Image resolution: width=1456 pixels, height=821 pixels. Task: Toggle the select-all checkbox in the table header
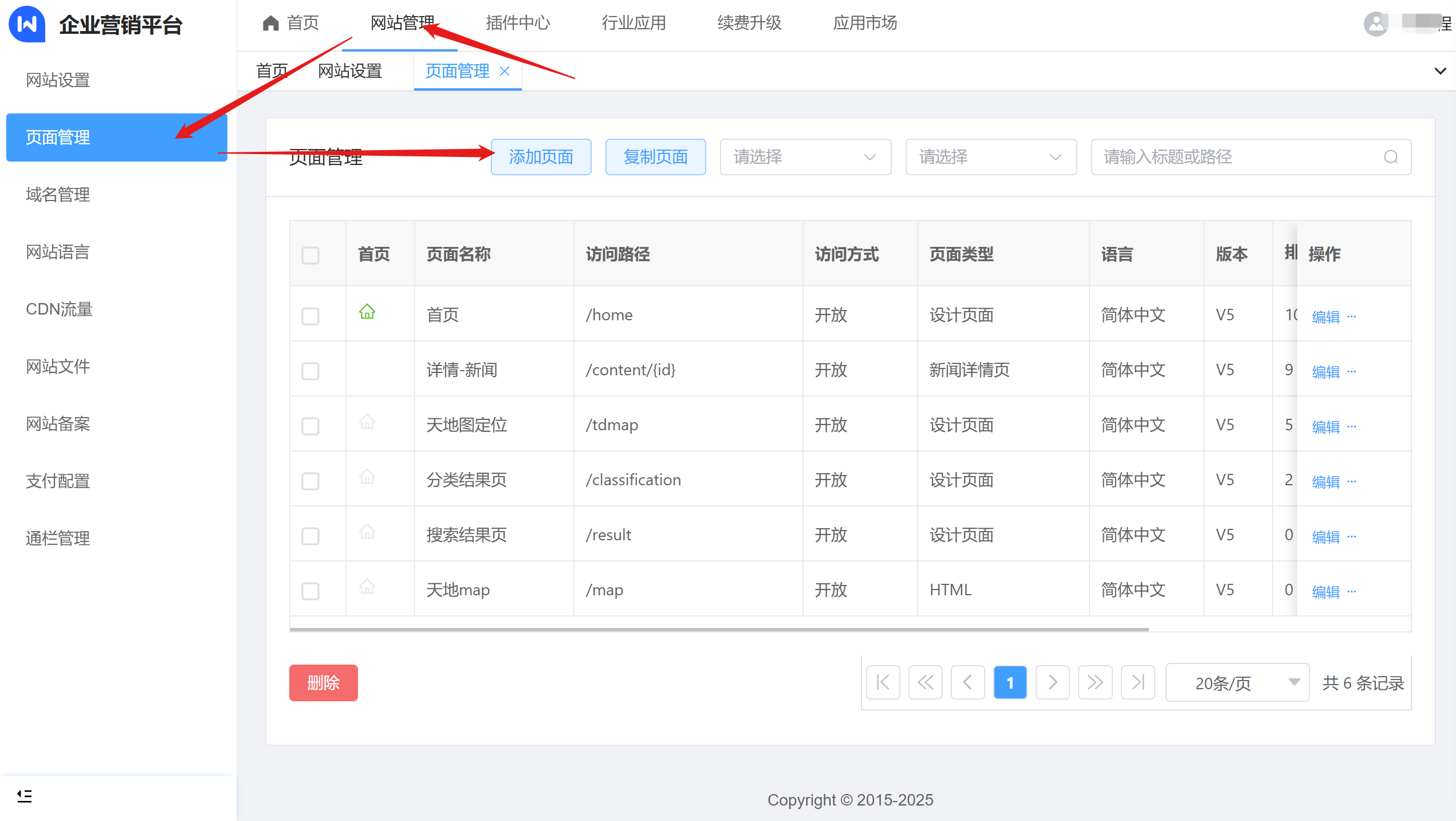pyautogui.click(x=310, y=255)
